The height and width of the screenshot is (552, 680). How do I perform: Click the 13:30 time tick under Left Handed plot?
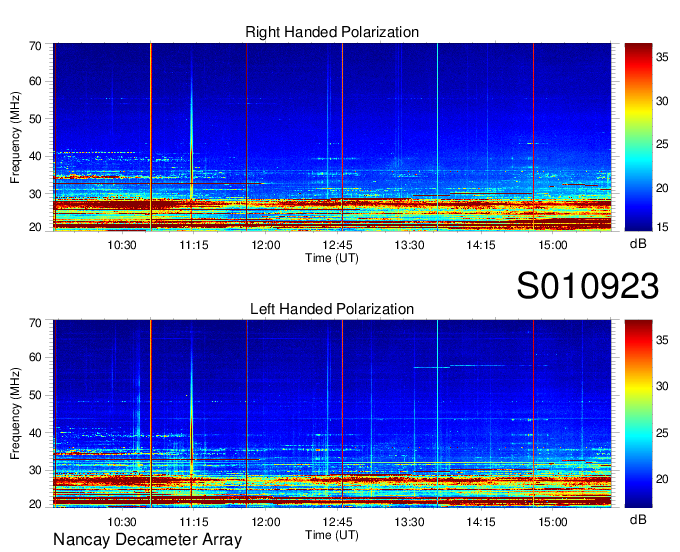pos(409,522)
